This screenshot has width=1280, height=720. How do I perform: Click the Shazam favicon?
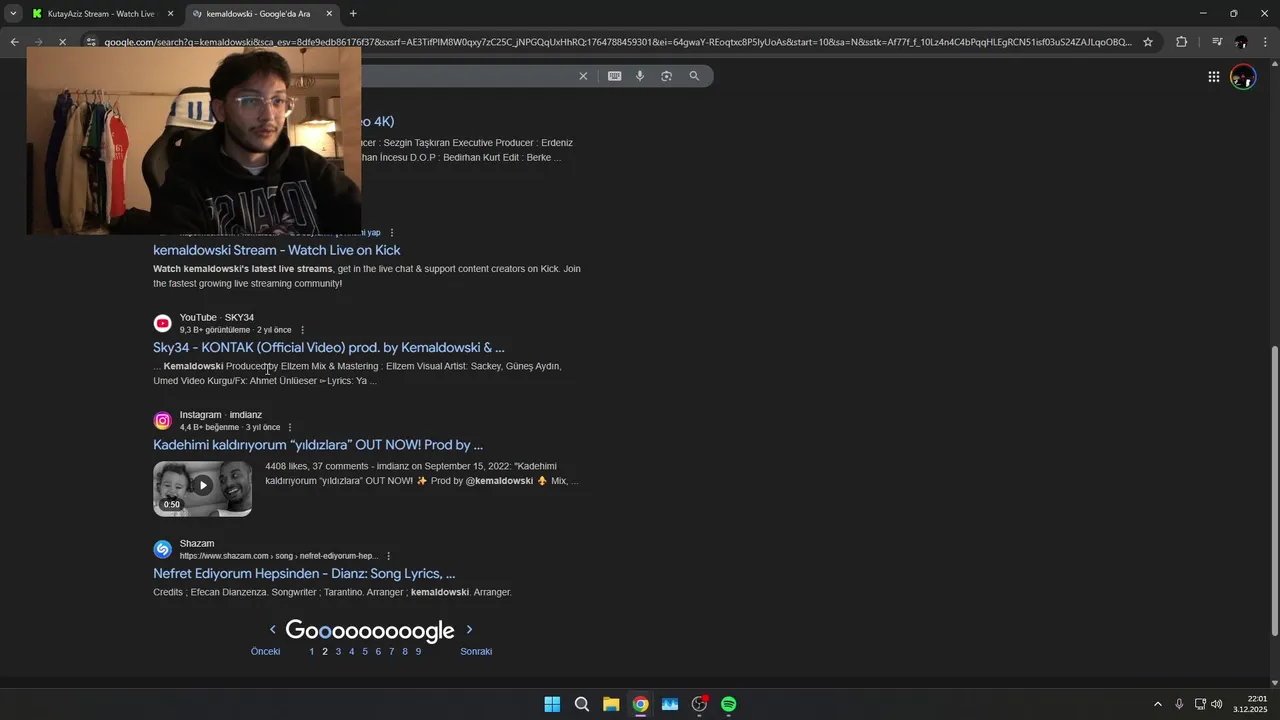pyautogui.click(x=162, y=549)
